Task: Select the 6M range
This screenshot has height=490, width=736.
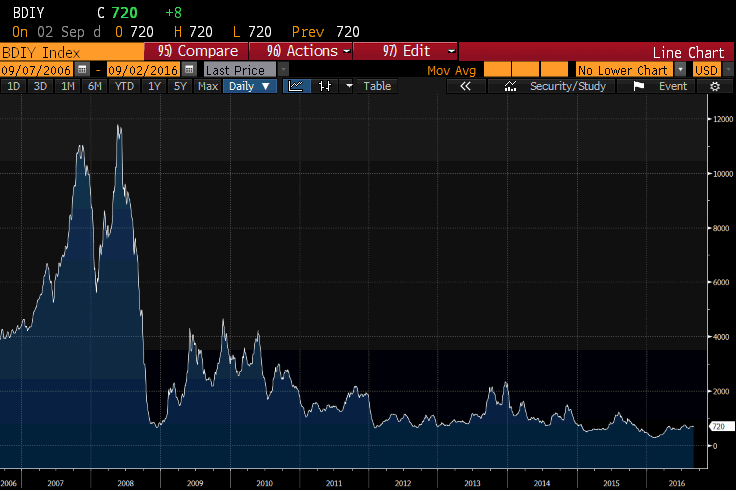Action: click(95, 86)
